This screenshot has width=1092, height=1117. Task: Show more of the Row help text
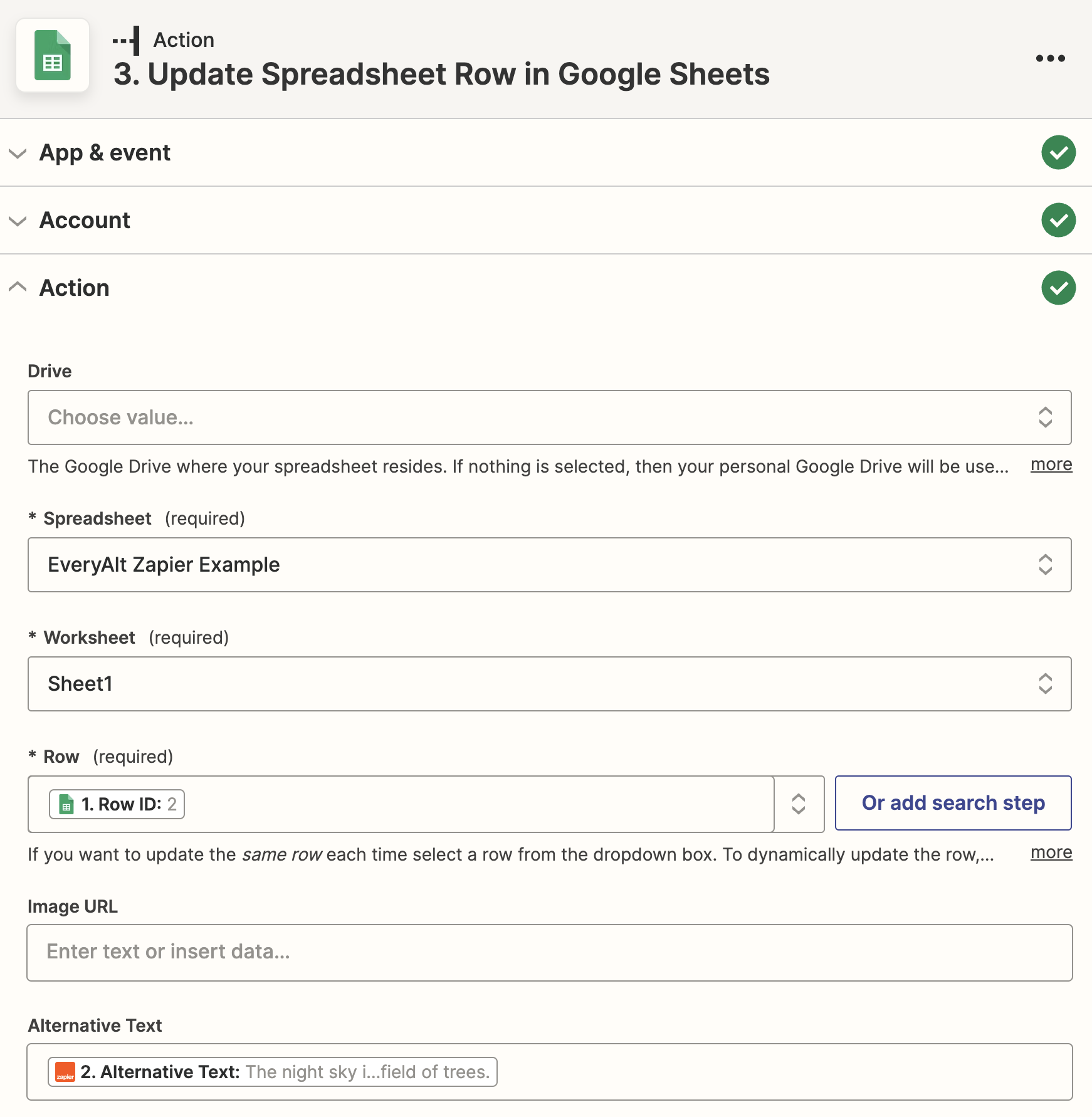coord(1051,853)
